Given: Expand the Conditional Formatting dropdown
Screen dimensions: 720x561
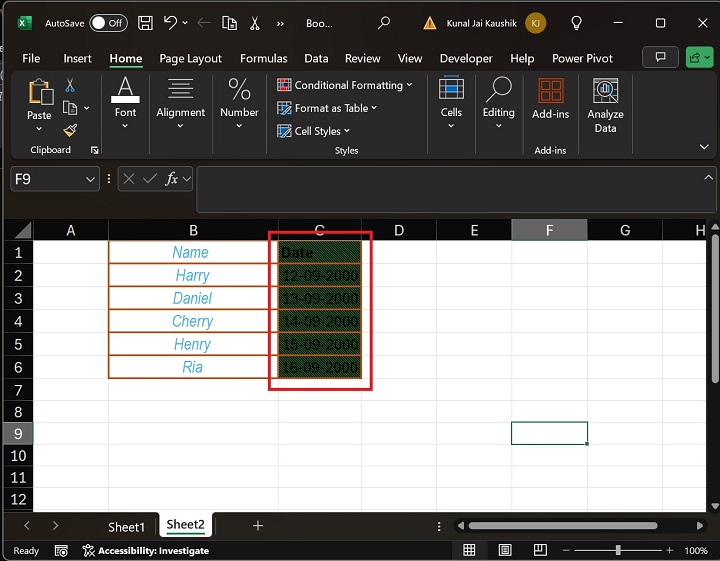Looking at the screenshot, I should coord(348,85).
